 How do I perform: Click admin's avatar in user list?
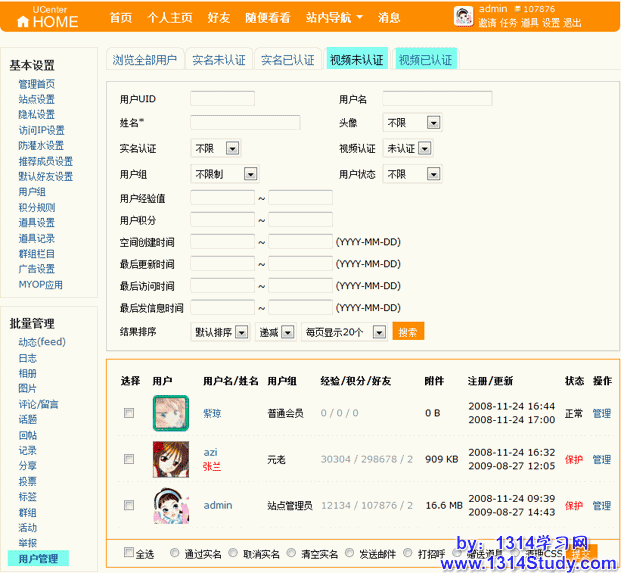(170, 506)
